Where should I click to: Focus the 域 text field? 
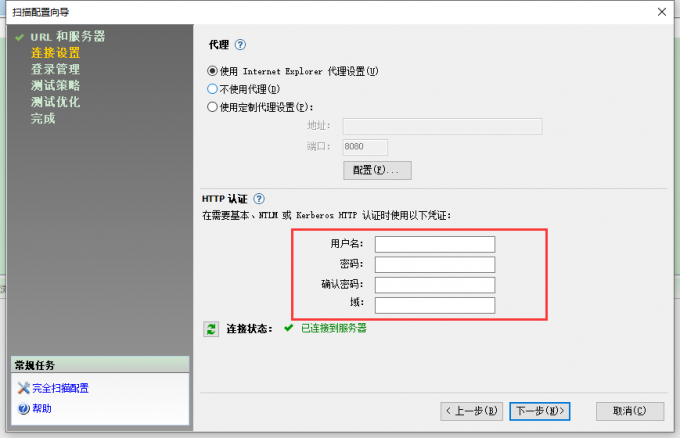tap(435, 305)
